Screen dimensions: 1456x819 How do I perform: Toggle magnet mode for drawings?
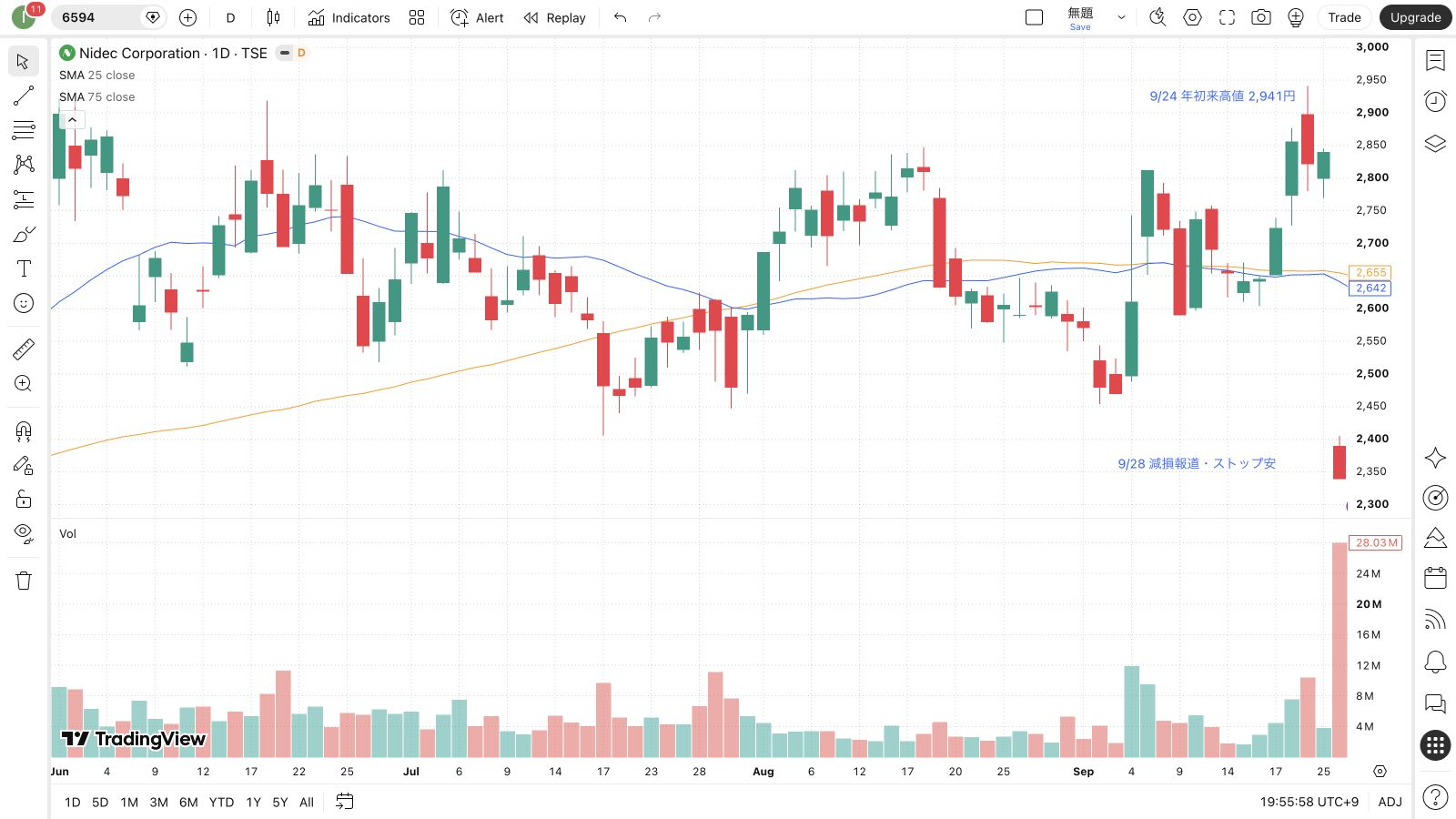tap(24, 430)
